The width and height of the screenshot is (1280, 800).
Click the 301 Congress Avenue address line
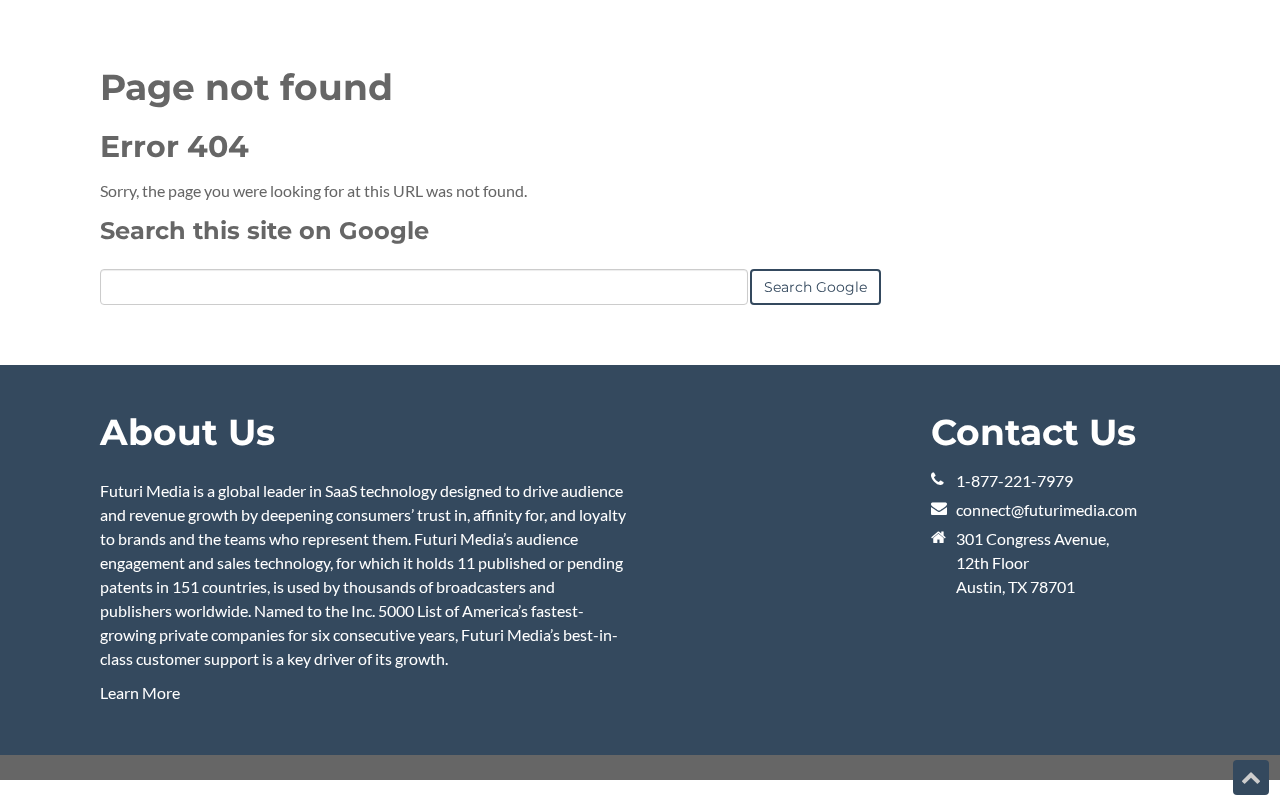click(1032, 539)
